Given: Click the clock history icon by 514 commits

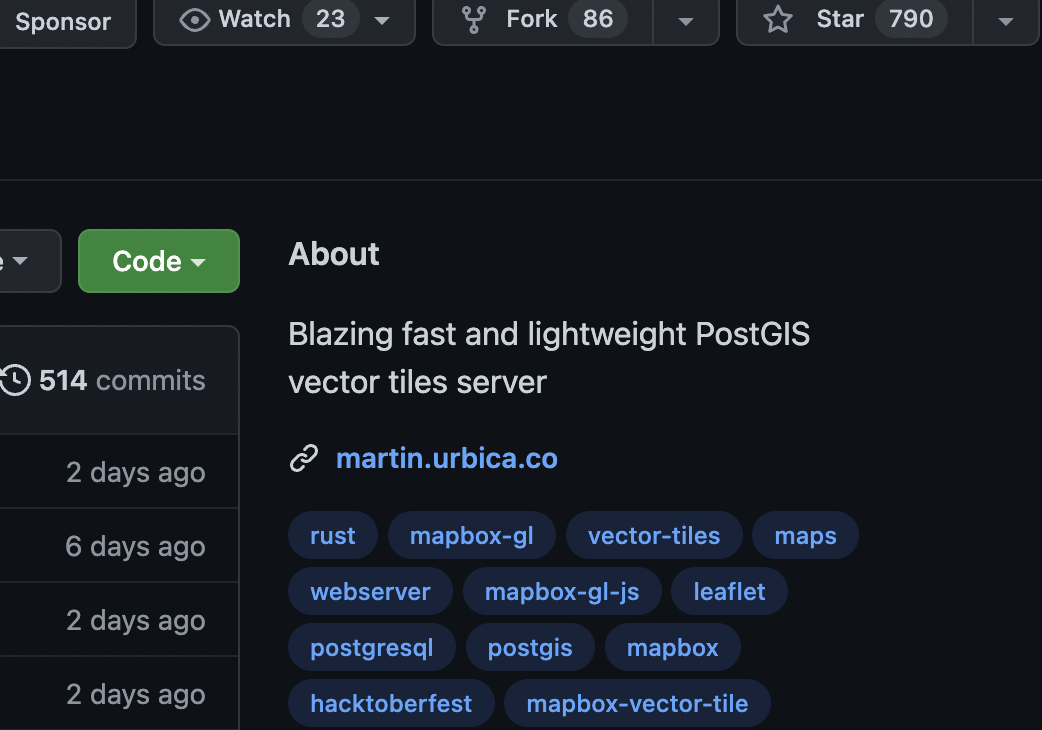Looking at the screenshot, I should point(15,380).
